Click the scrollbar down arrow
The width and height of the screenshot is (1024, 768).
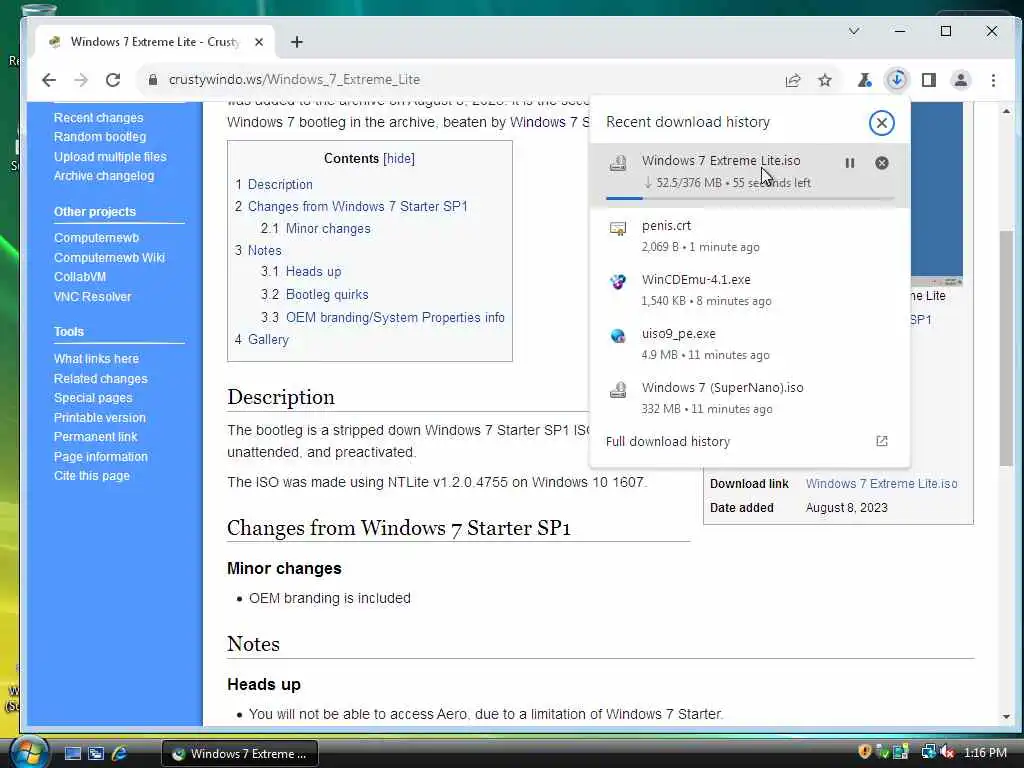(x=1006, y=717)
